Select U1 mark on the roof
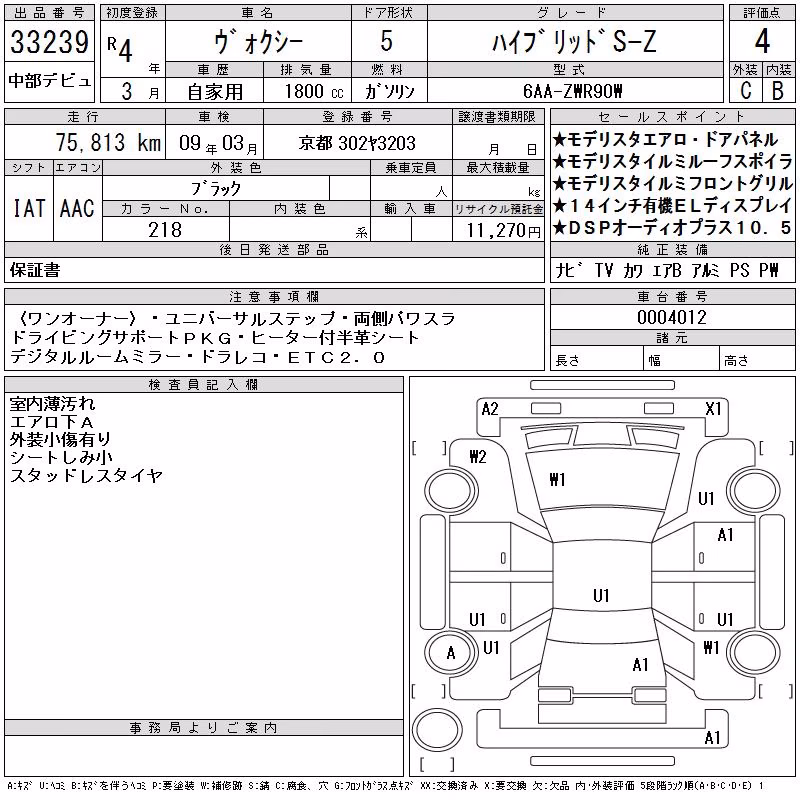The height and width of the screenshot is (800, 800). 601,595
